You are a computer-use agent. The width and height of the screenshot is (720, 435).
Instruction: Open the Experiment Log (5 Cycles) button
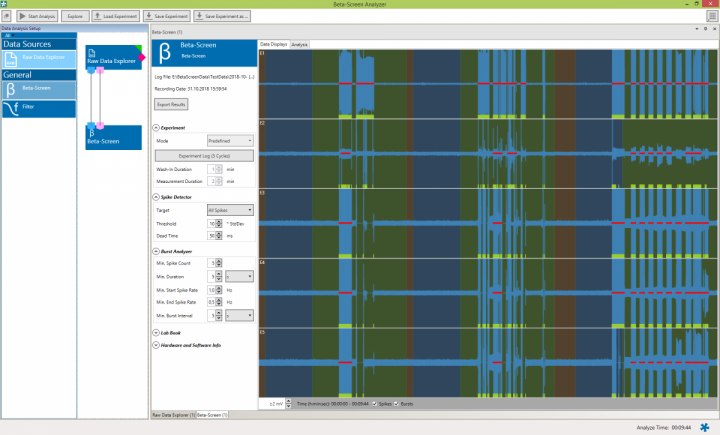pyautogui.click(x=204, y=156)
